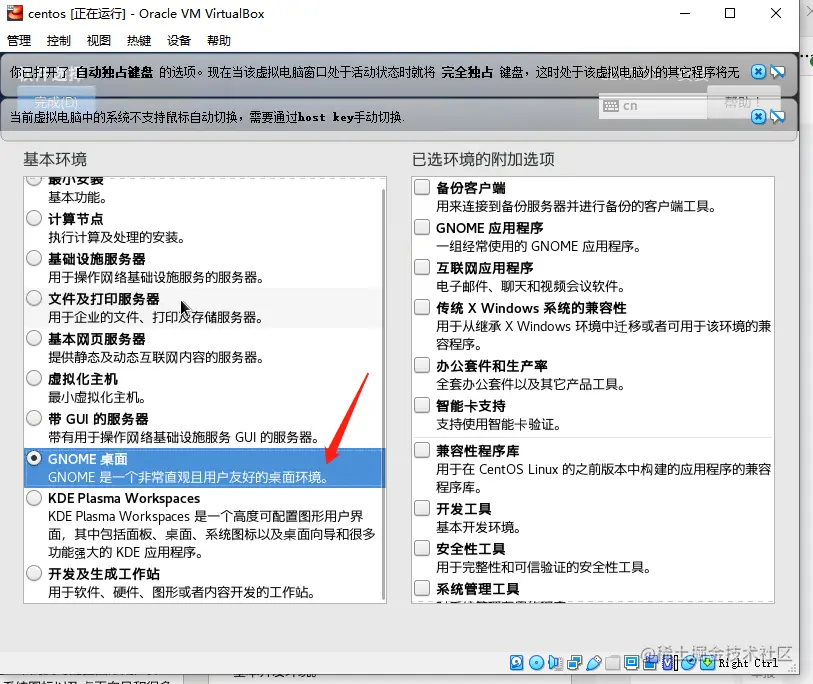Select the 基础设施服务器 radio button
Screen dimensions: 813x684
tap(34, 258)
